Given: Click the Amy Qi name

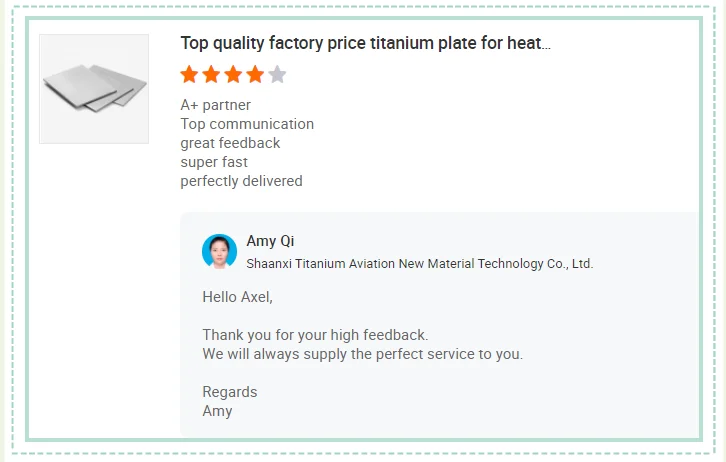Looking at the screenshot, I should 270,241.
